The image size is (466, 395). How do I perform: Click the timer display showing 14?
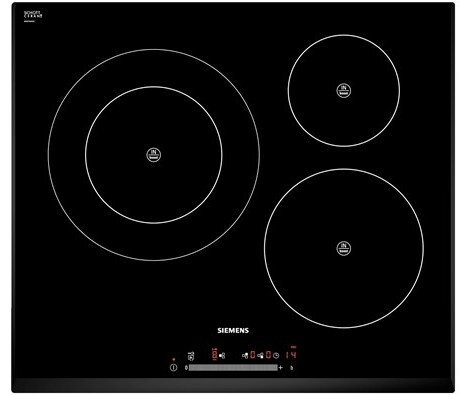[291, 354]
